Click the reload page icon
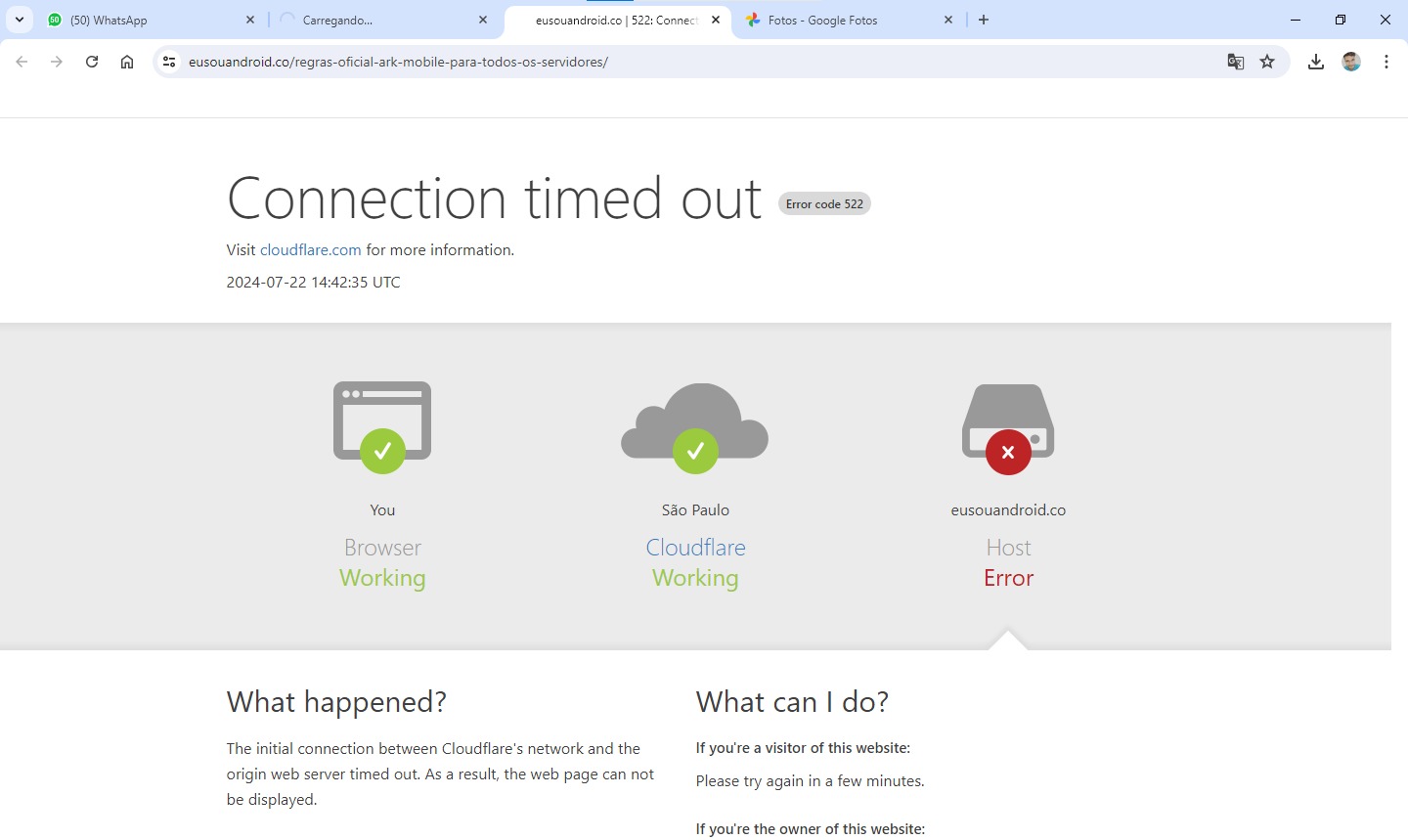This screenshot has width=1408, height=840. pyautogui.click(x=92, y=62)
